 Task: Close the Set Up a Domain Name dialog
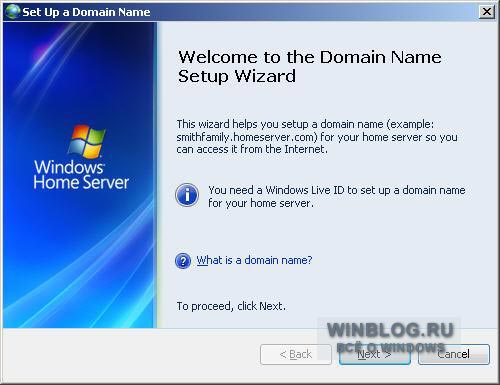click(487, 12)
